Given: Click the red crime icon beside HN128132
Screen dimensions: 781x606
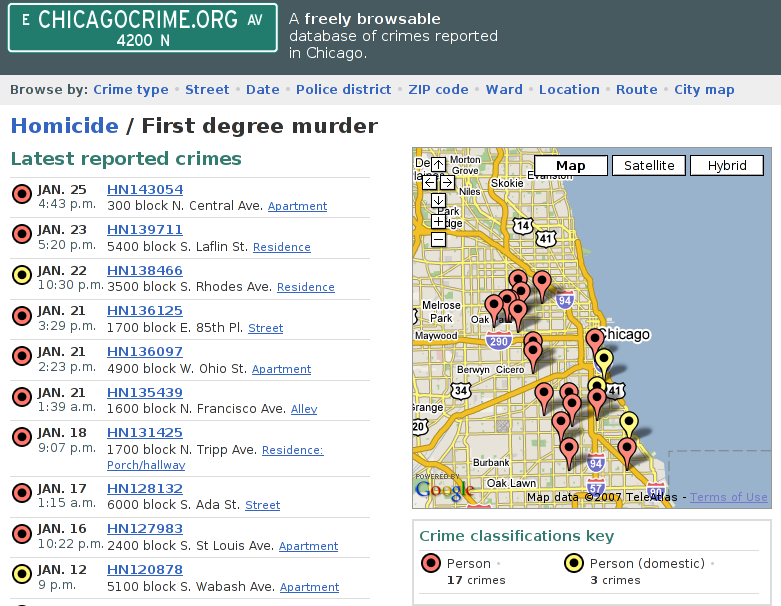Looking at the screenshot, I should click(x=22, y=492).
